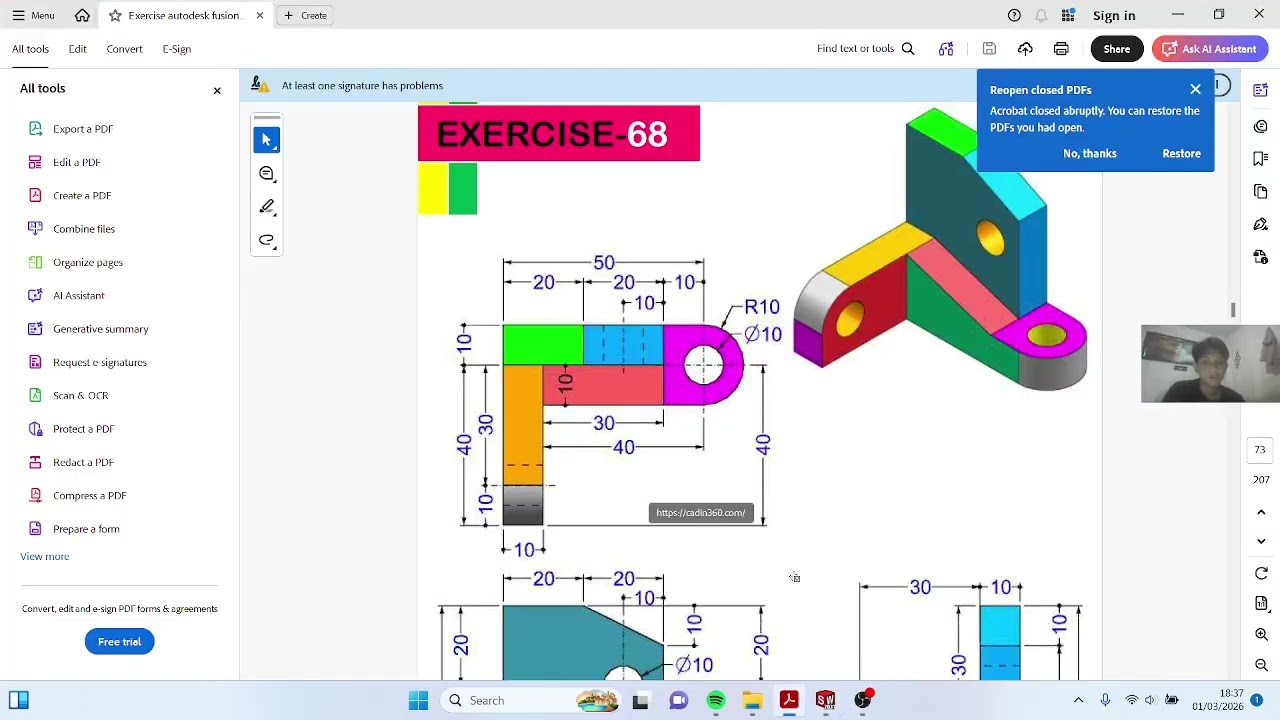Open the Comments pane icon

click(x=1260, y=126)
